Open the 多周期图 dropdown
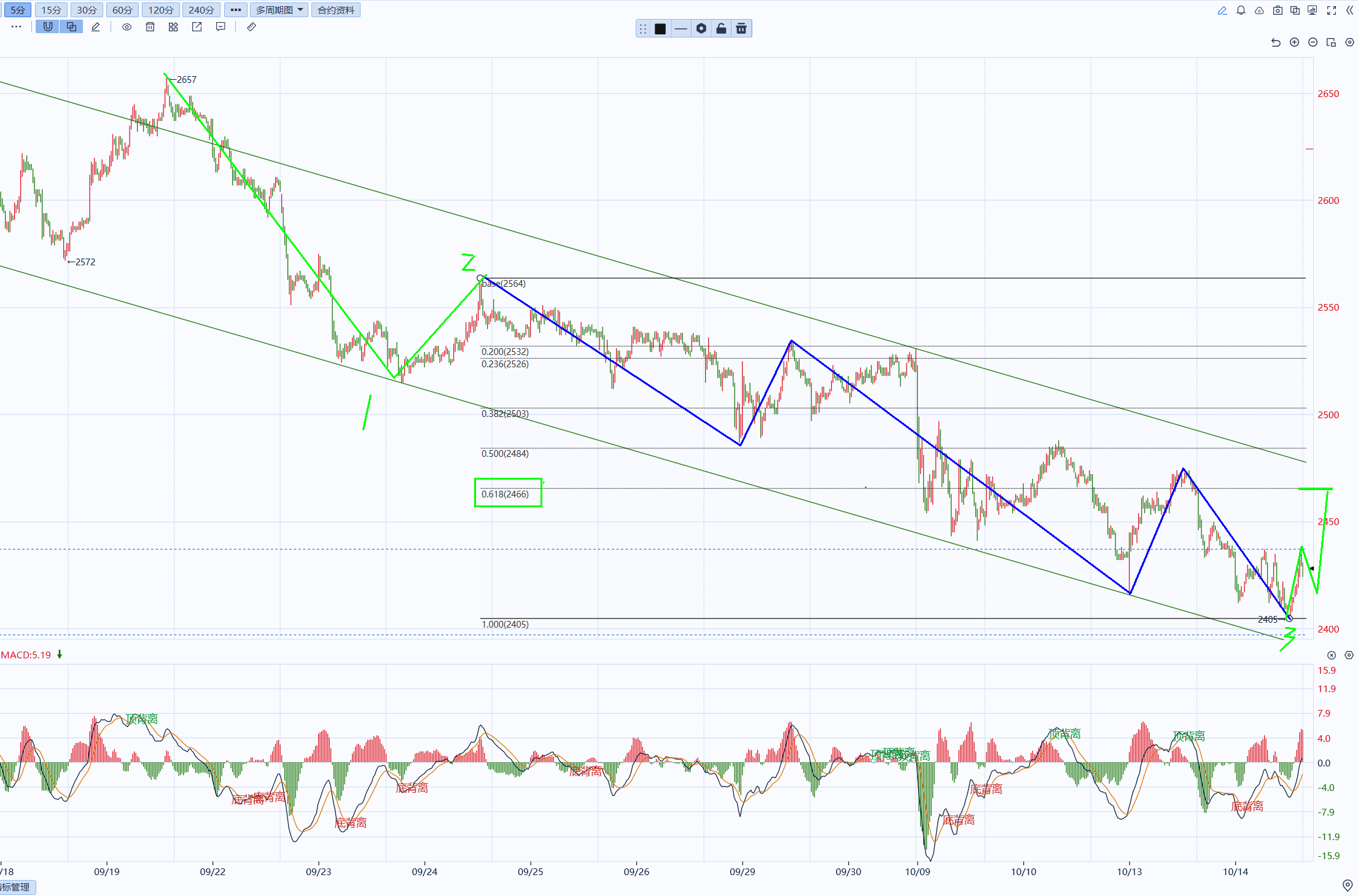 279,10
